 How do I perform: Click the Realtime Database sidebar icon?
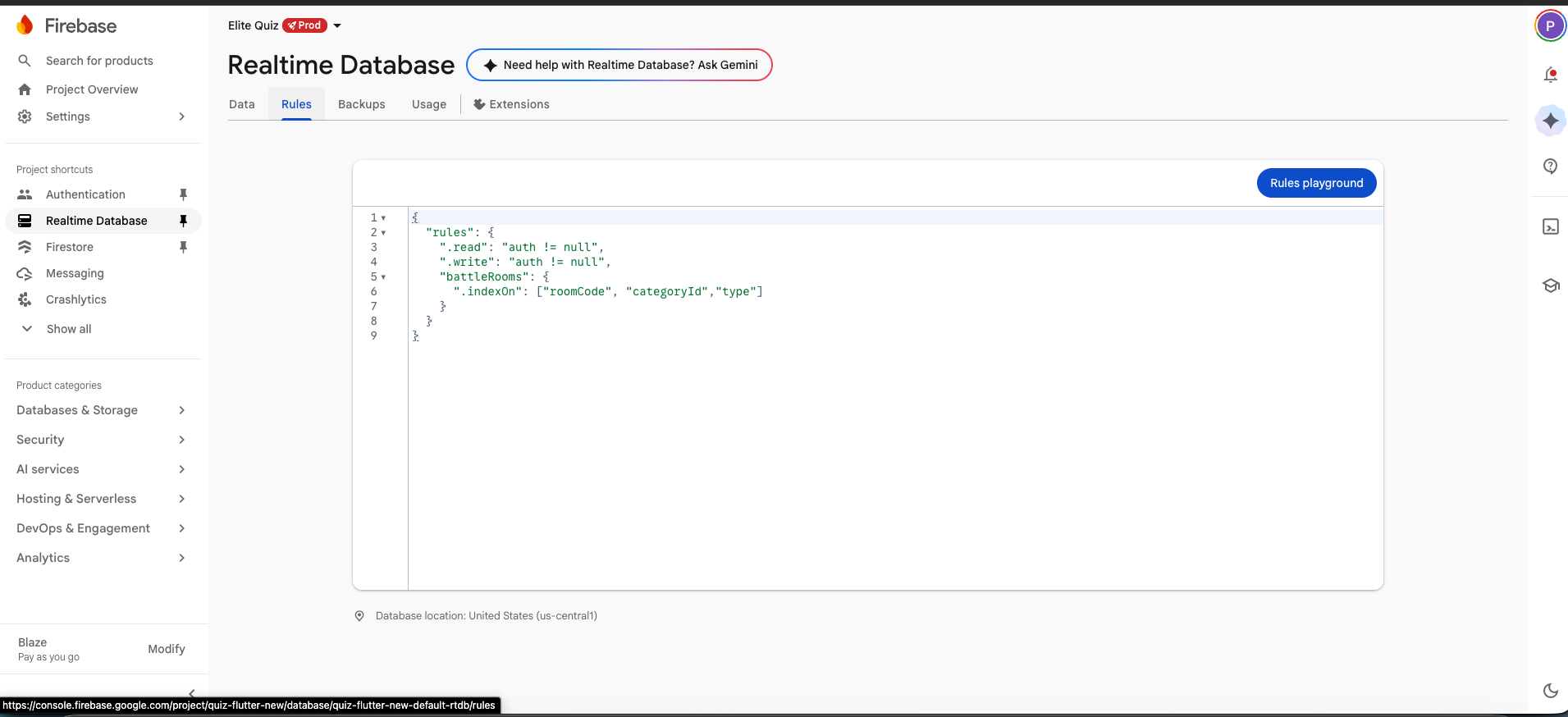click(x=25, y=221)
